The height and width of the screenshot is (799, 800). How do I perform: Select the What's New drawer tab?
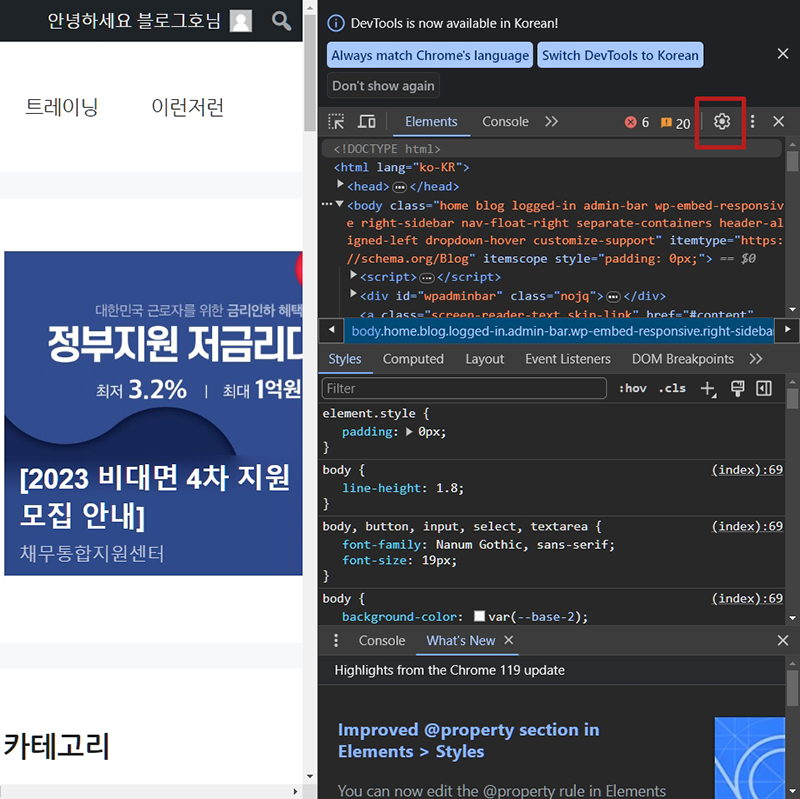pyautogui.click(x=461, y=641)
